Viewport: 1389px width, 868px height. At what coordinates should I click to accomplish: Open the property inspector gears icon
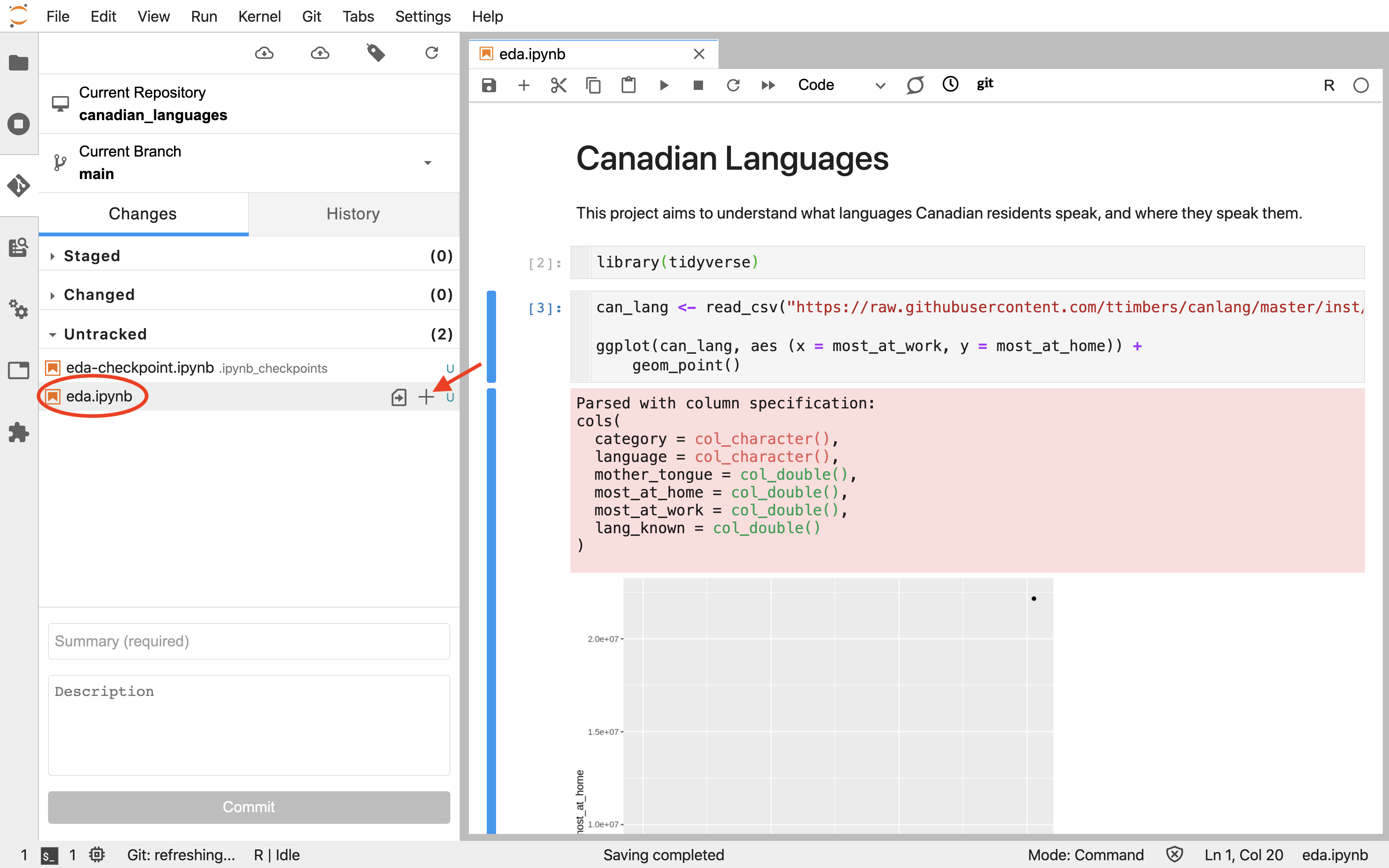pos(18,309)
